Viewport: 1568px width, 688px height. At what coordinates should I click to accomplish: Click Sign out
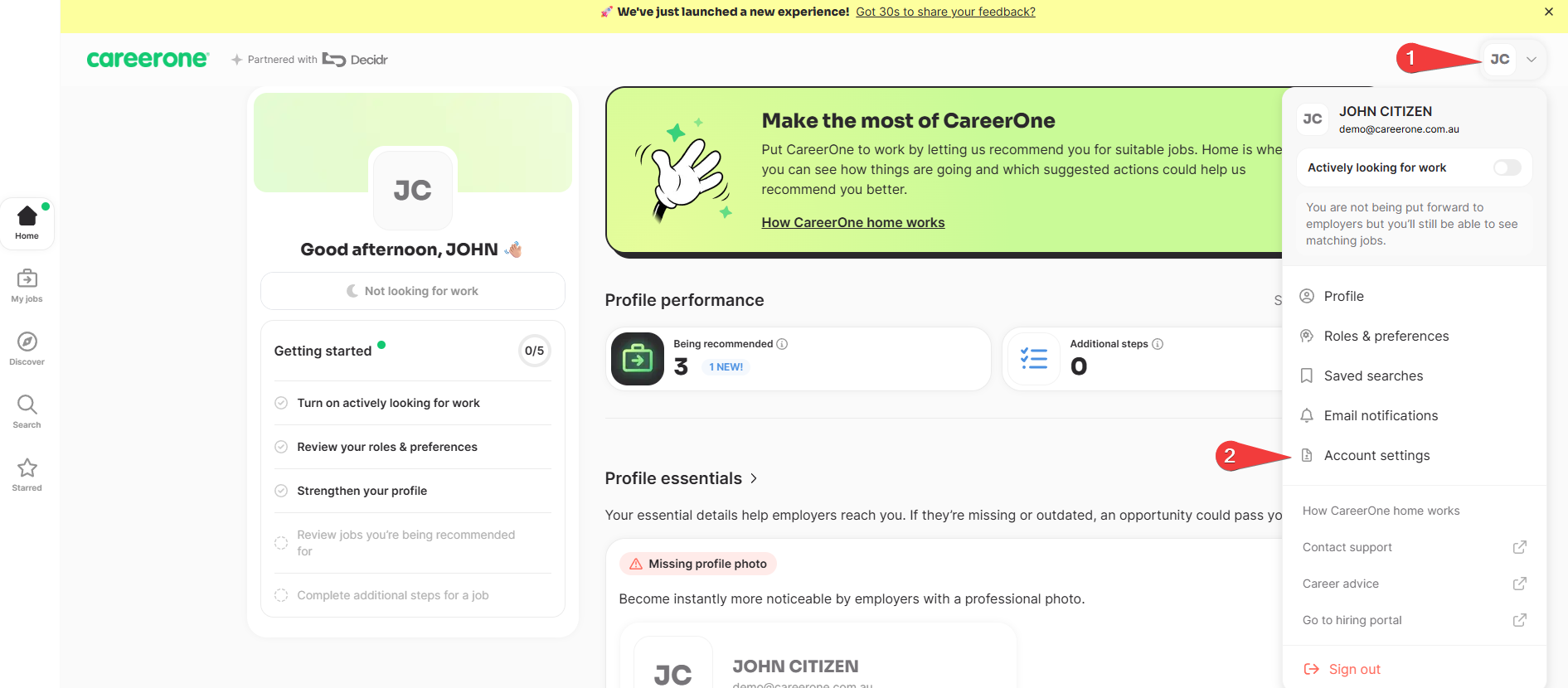click(x=1342, y=669)
